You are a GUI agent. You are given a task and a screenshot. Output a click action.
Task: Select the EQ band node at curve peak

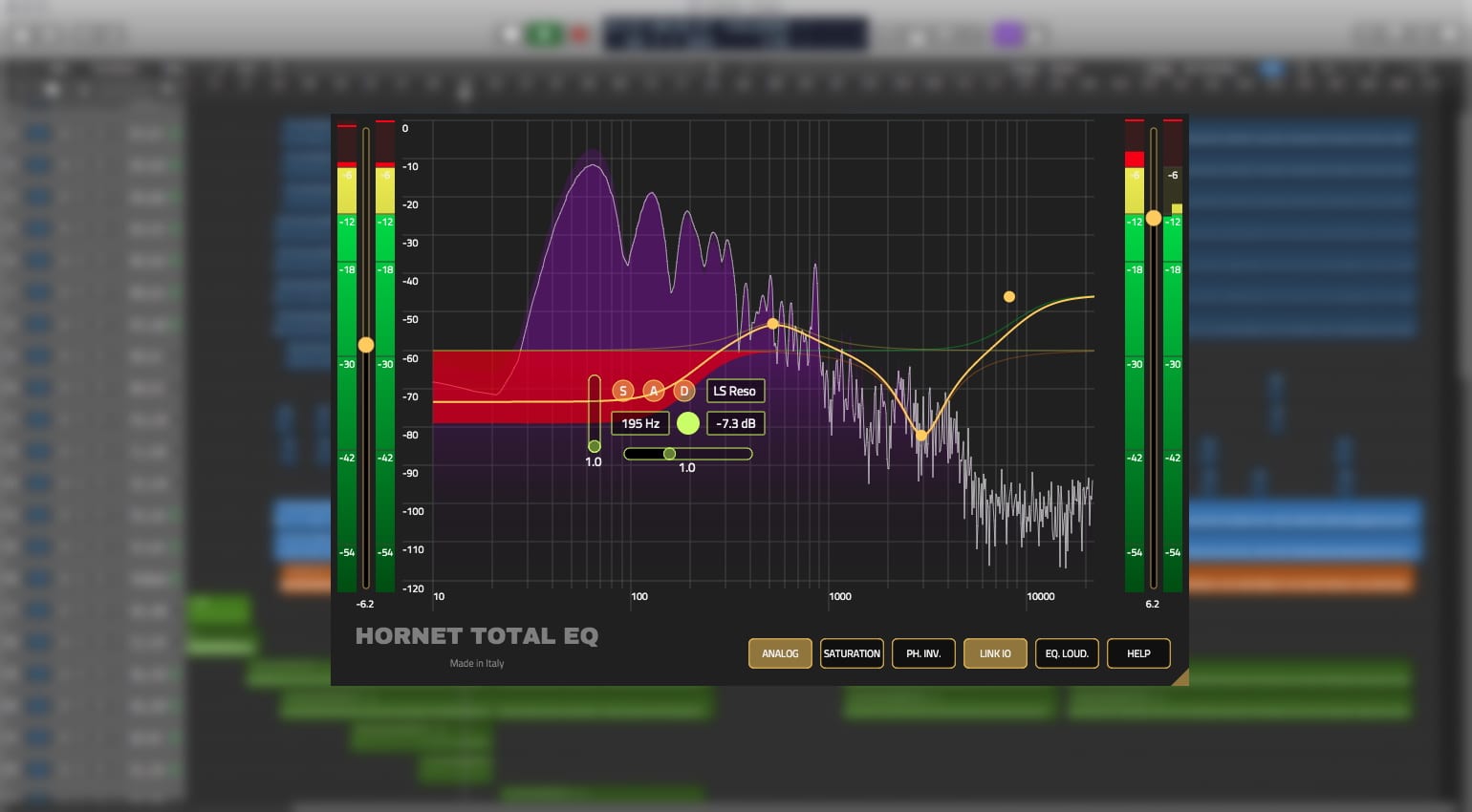pos(773,324)
